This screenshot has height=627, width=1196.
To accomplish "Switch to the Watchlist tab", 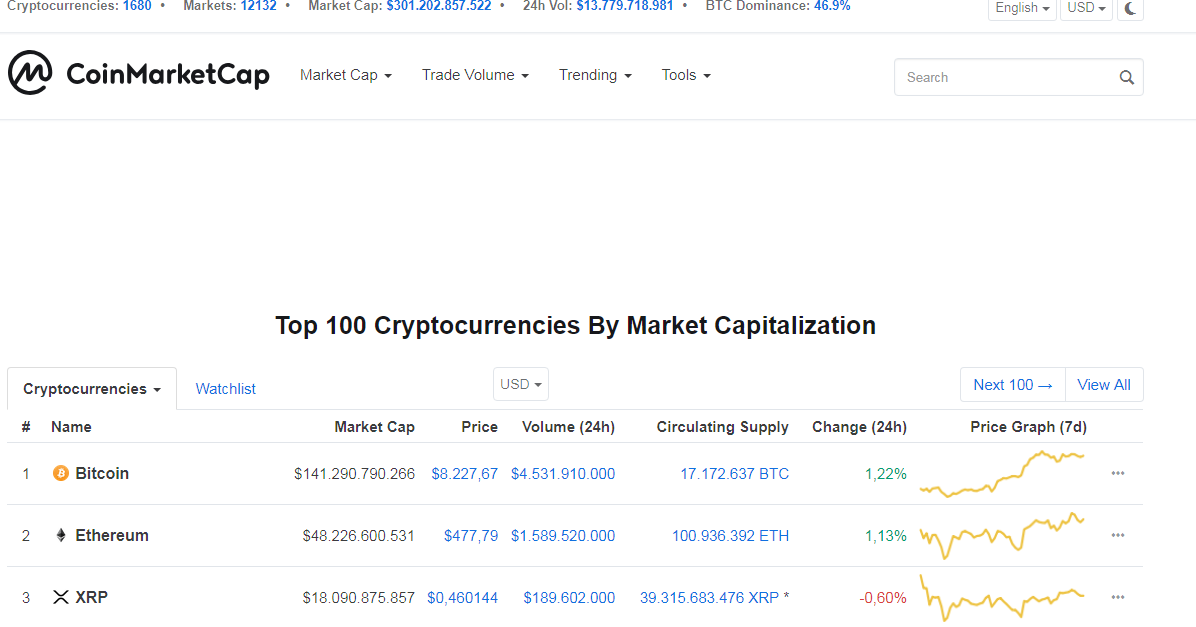I will click(226, 389).
